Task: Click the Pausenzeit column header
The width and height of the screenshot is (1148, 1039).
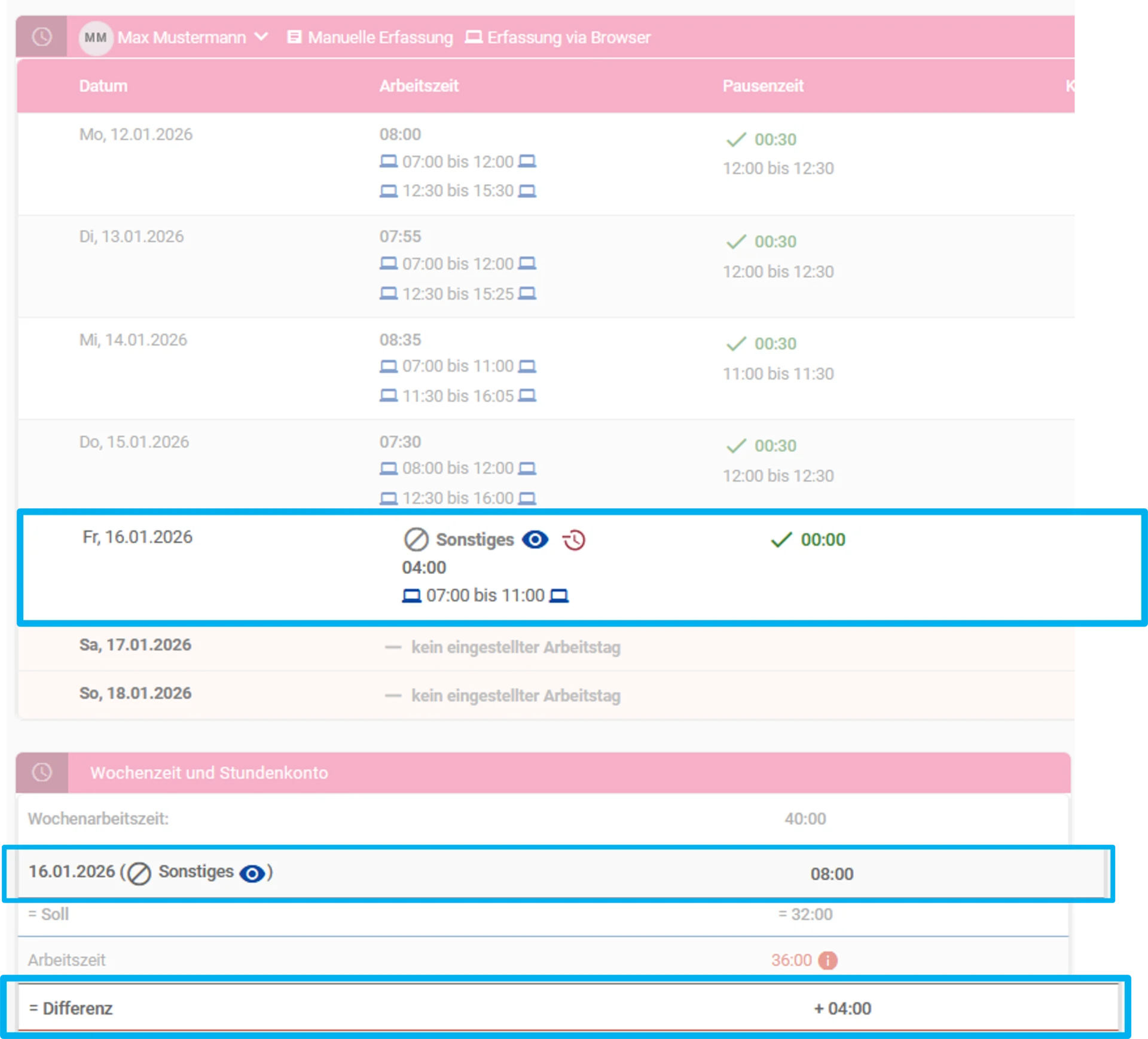Action: tap(762, 86)
